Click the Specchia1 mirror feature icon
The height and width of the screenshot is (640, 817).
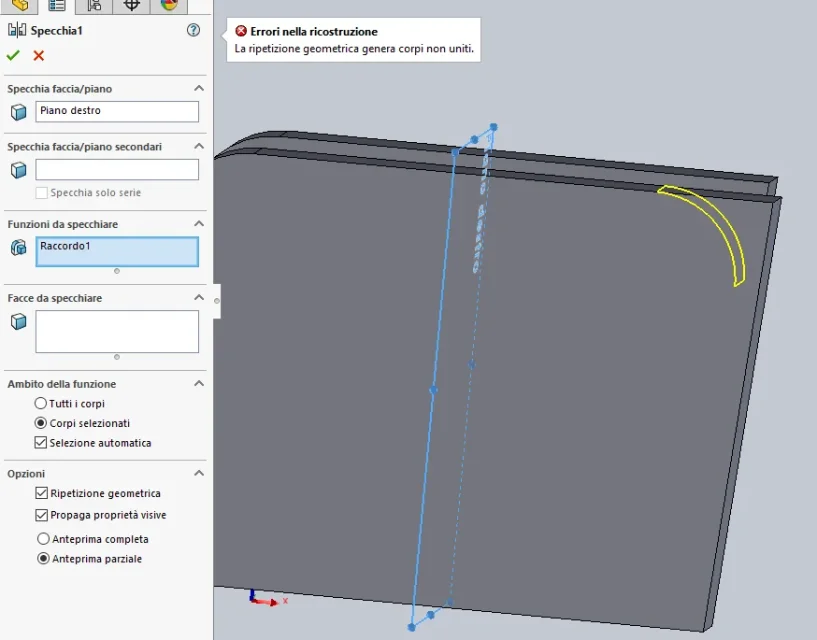coord(17,30)
